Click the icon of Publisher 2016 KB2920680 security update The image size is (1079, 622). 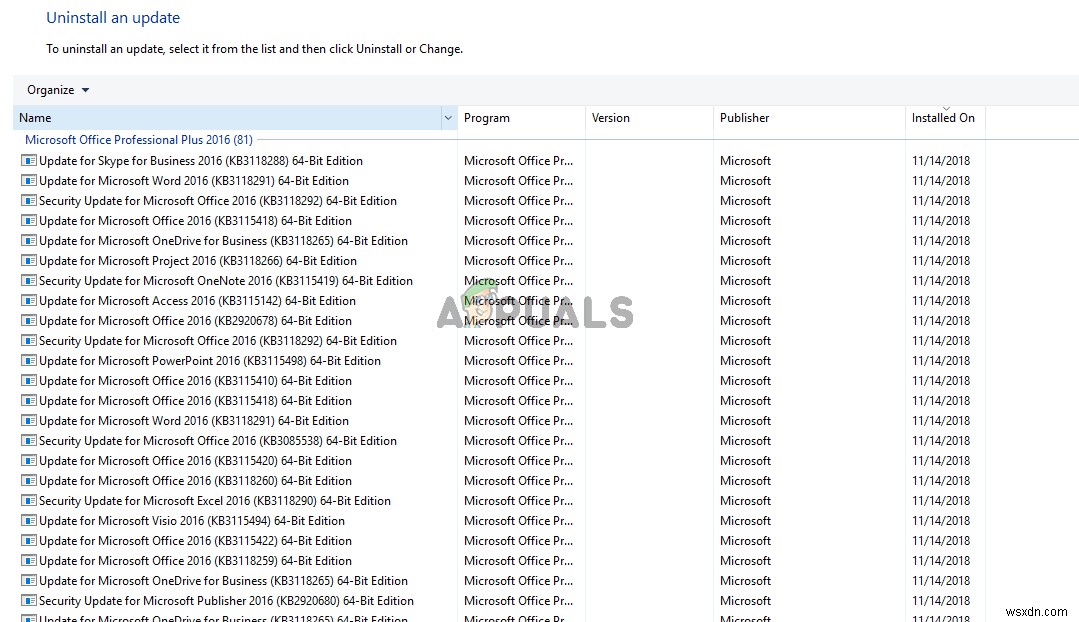28,600
